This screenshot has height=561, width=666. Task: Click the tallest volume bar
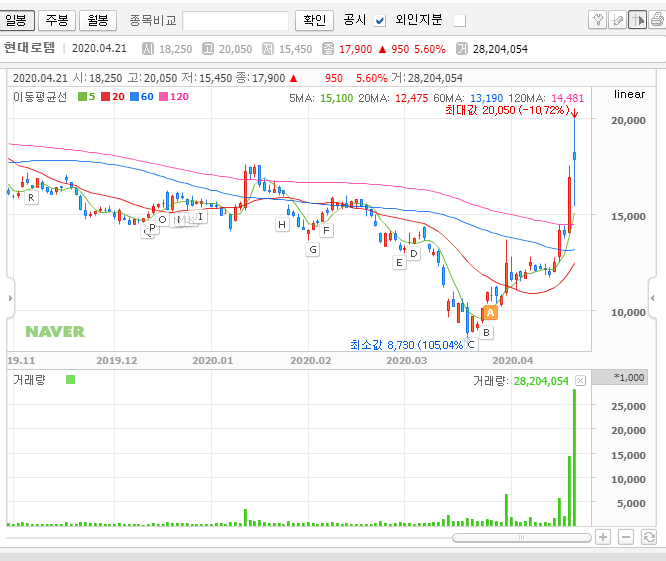(575, 457)
